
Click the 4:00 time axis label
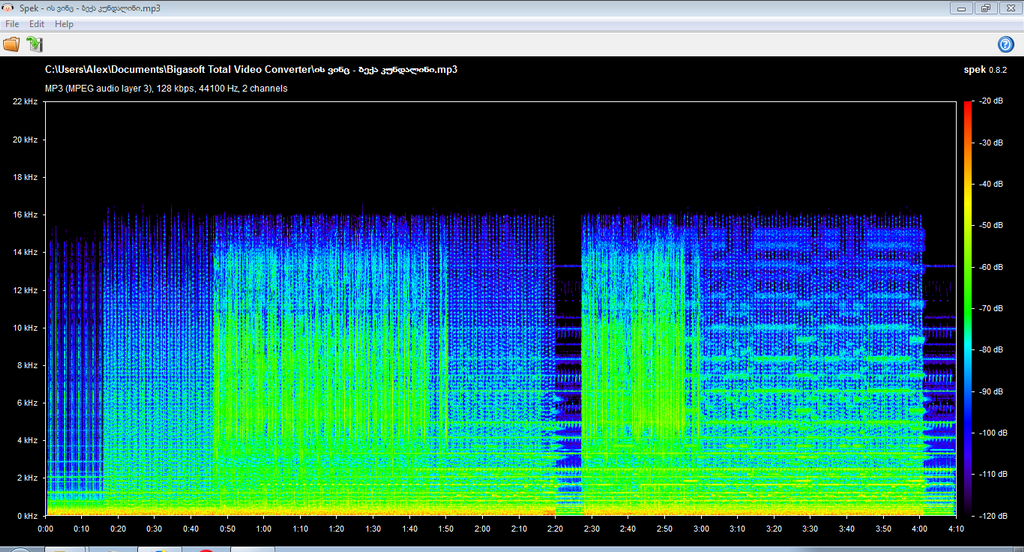click(x=919, y=529)
